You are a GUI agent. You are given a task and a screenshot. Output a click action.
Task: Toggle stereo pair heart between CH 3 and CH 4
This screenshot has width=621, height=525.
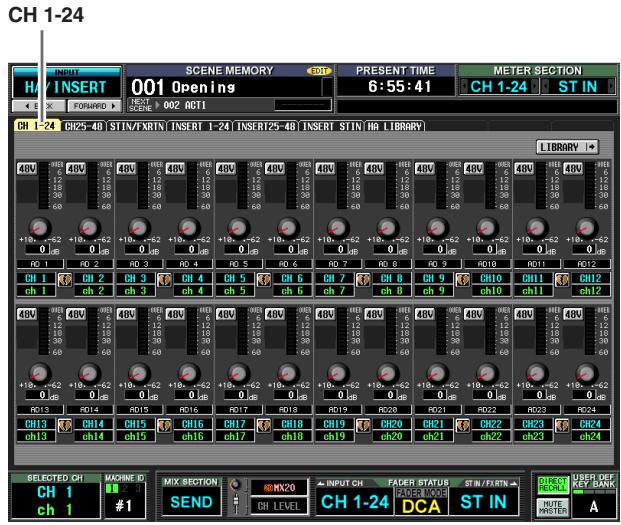pos(164,280)
